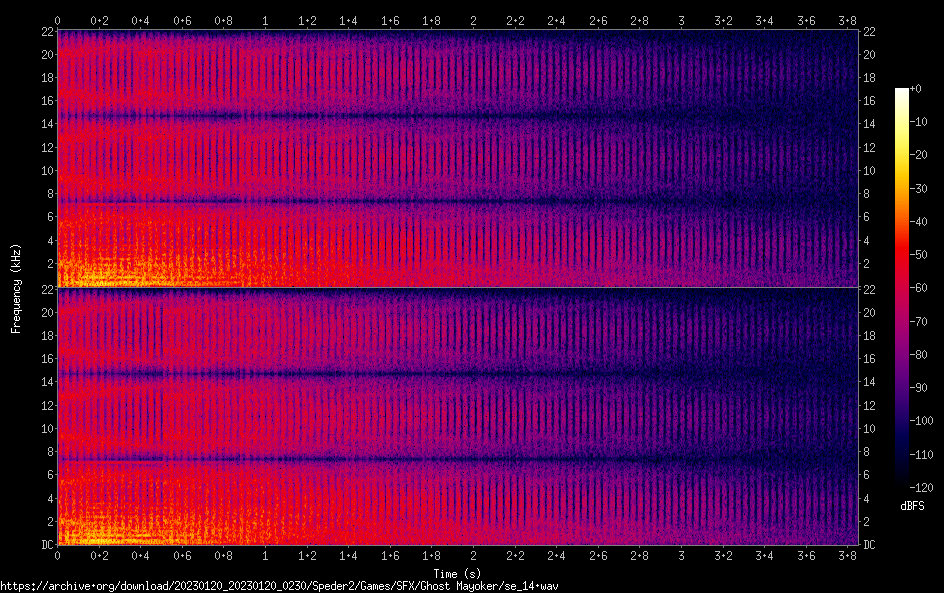The width and height of the screenshot is (944, 593).
Task: Click the archive.org source URL text
Action: pyautogui.click(x=278, y=585)
